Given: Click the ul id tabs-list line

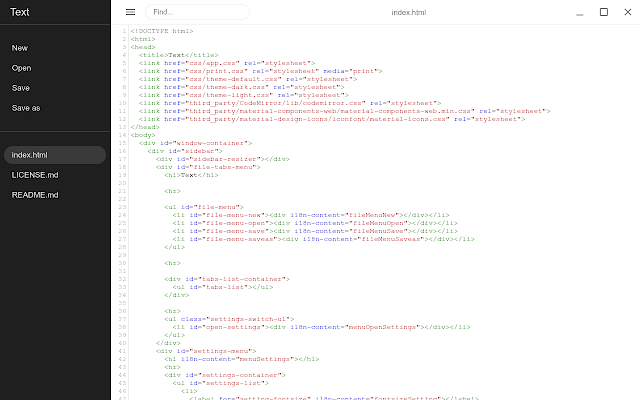Looking at the screenshot, I should [x=222, y=287].
